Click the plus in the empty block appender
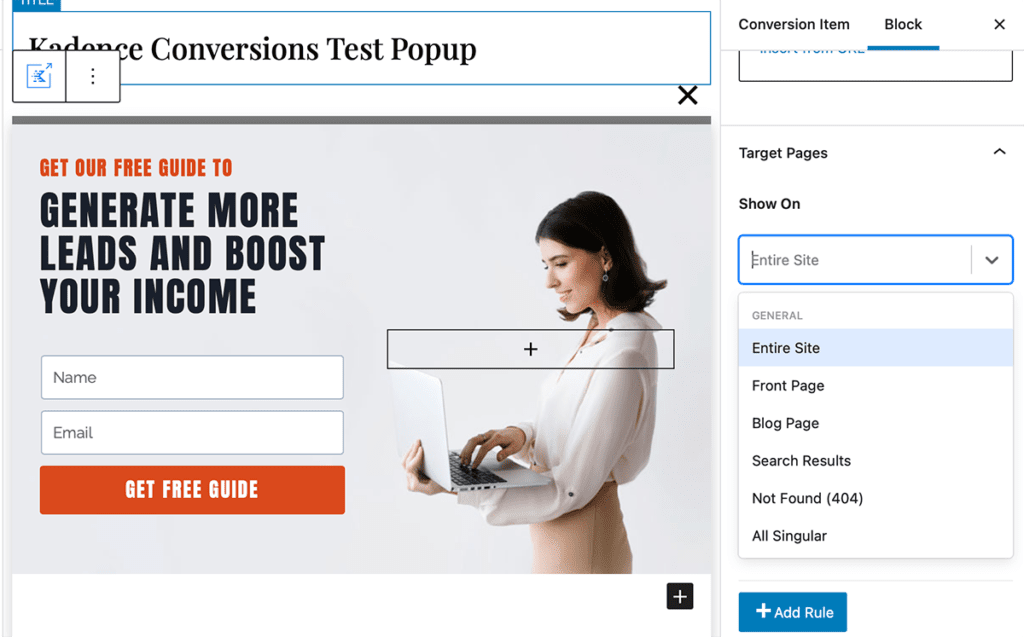 point(530,350)
